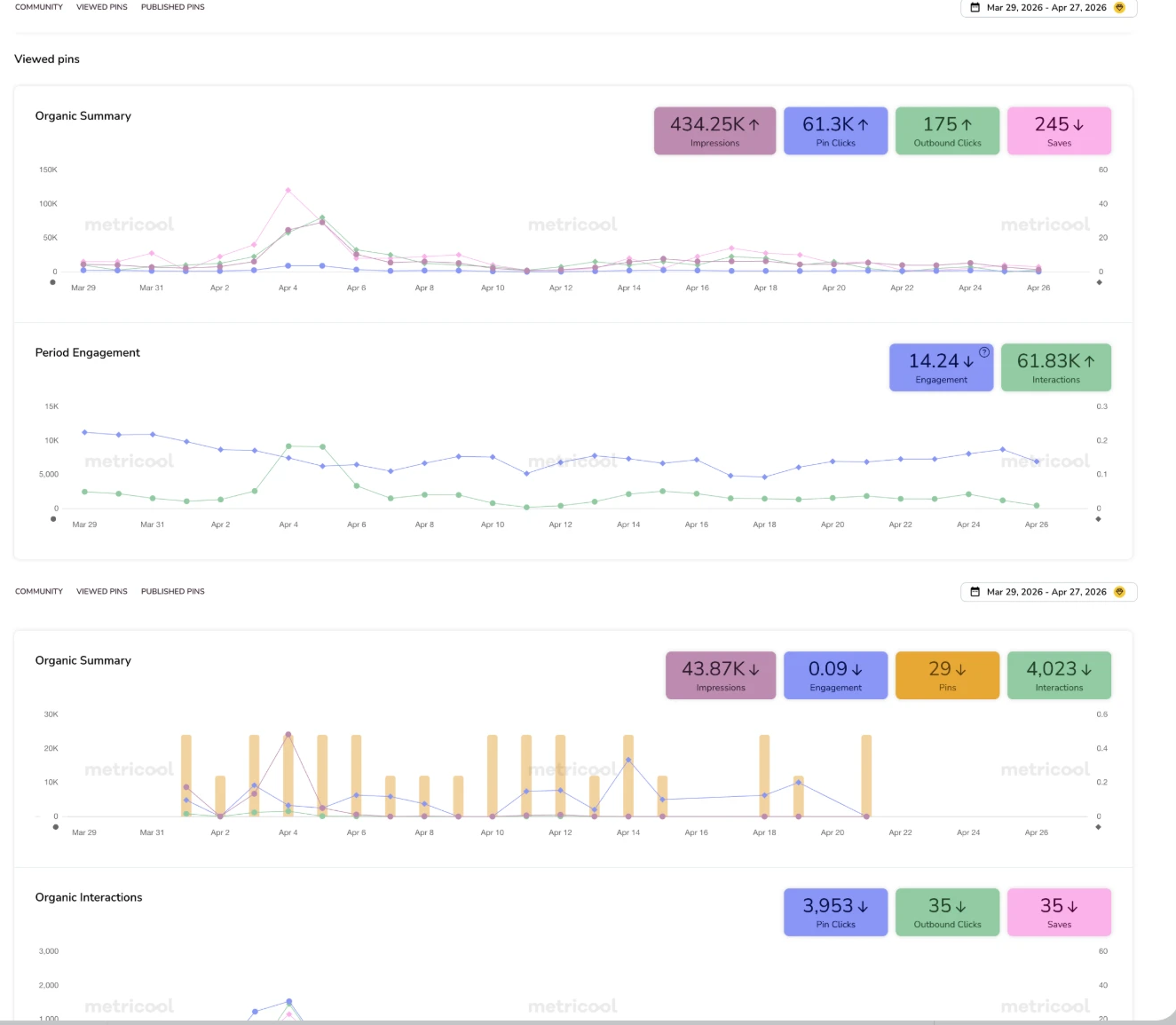Open date range text above the Viewed pins heading
Screen dimensions: 1176x1025
[1046, 8]
